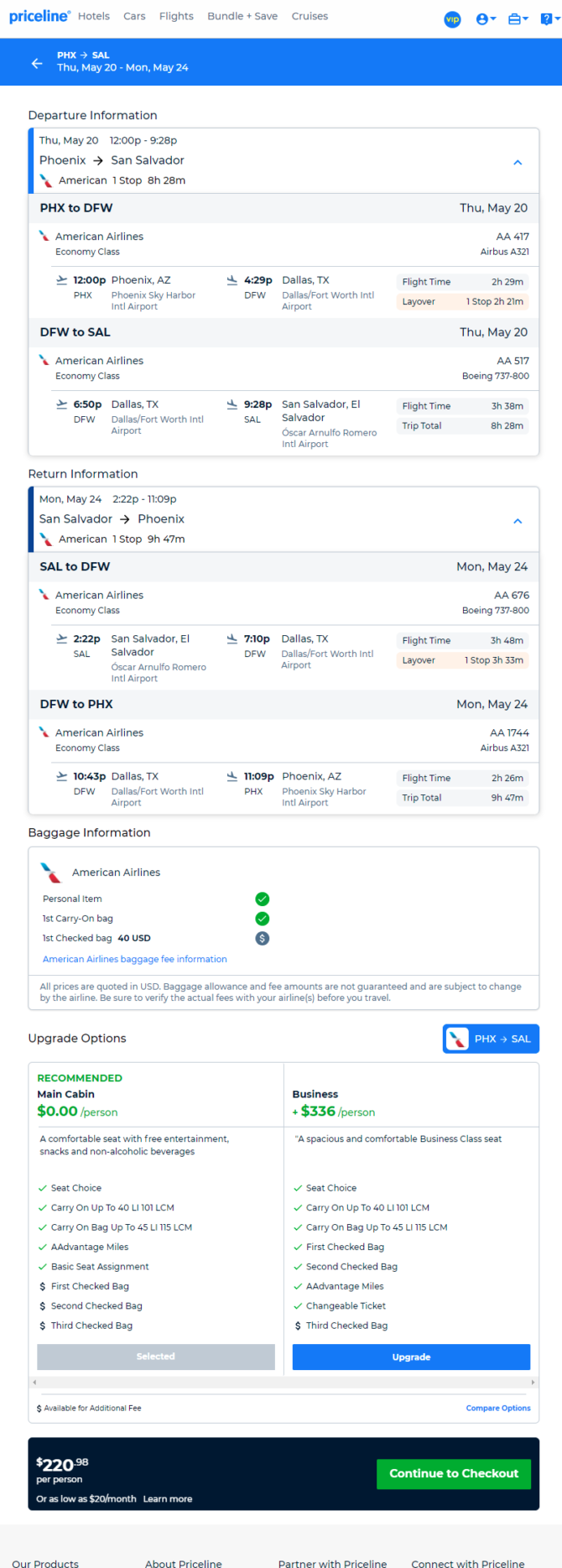Open the Flights menu item
This screenshot has width=562, height=1568.
[176, 16]
